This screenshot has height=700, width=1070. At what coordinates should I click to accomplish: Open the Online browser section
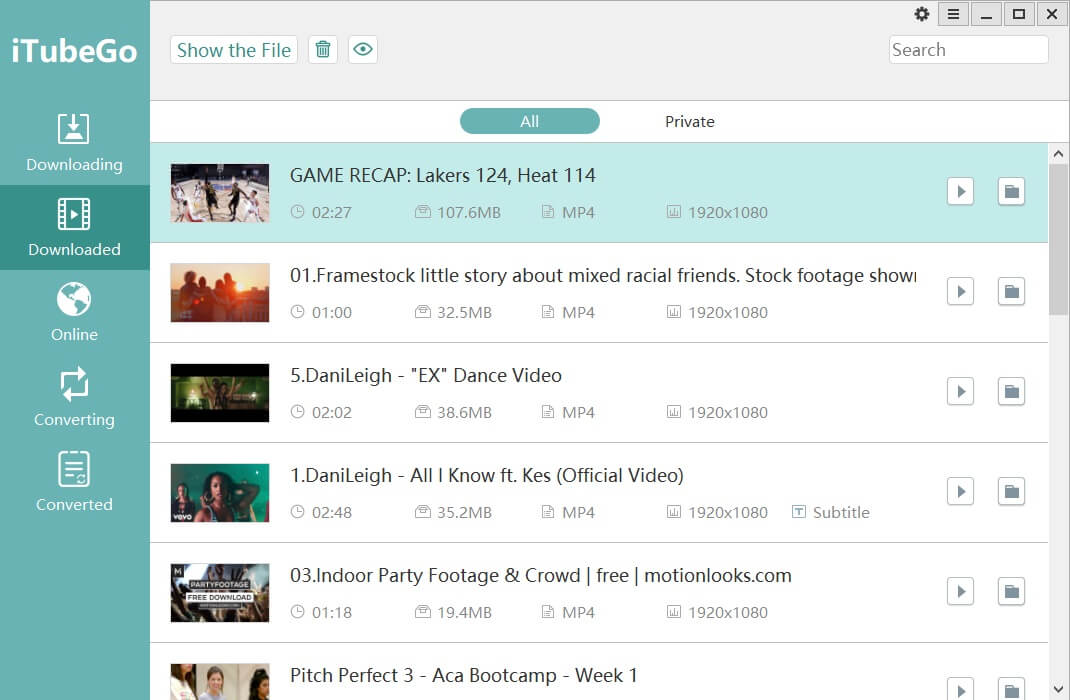74,312
